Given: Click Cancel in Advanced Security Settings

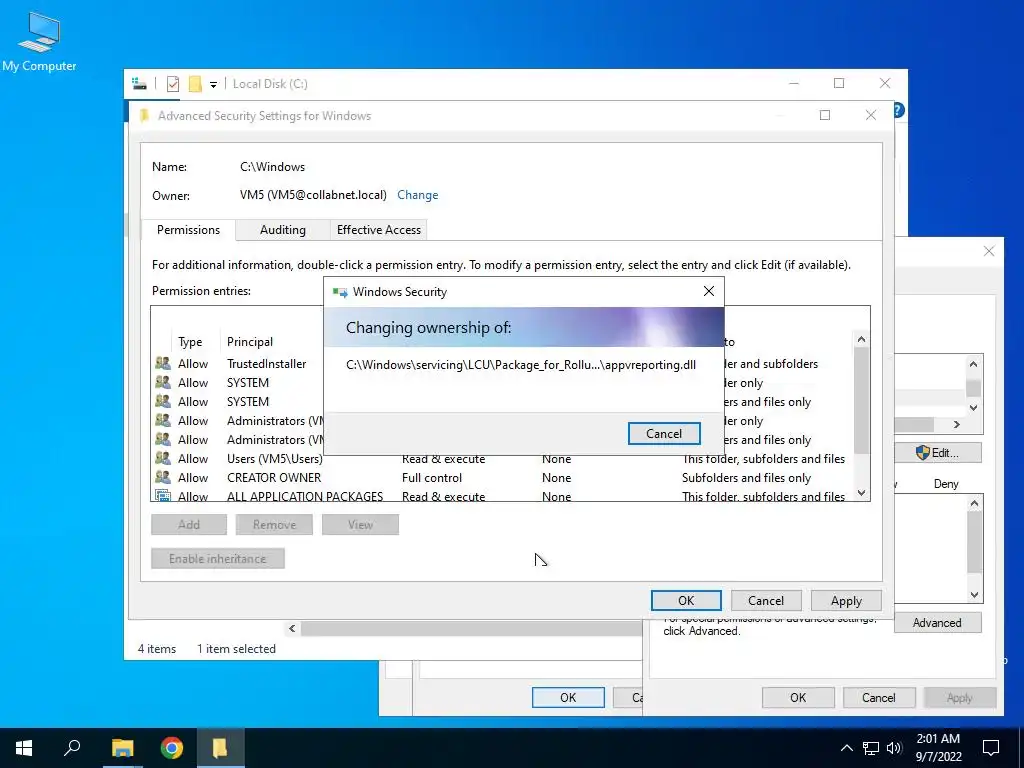Looking at the screenshot, I should coord(765,601).
